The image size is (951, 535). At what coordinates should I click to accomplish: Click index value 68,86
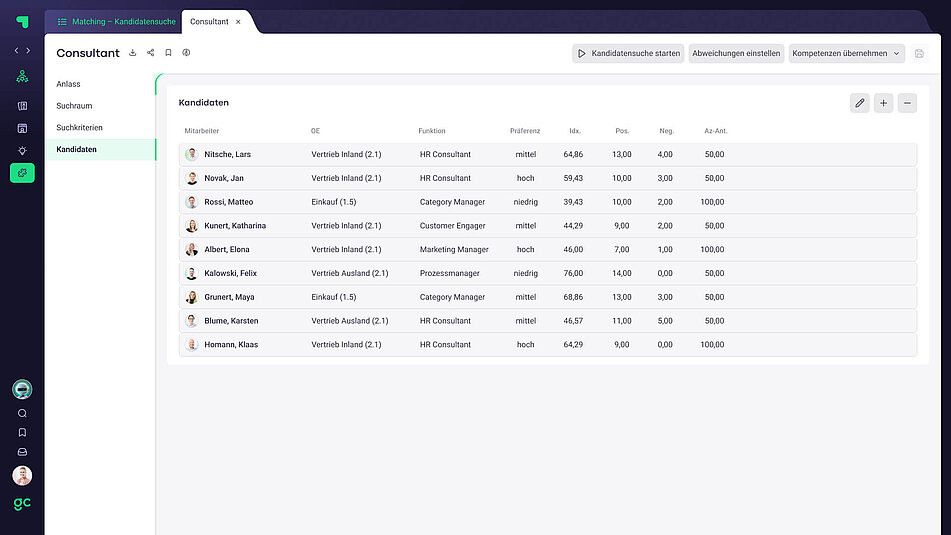point(573,297)
